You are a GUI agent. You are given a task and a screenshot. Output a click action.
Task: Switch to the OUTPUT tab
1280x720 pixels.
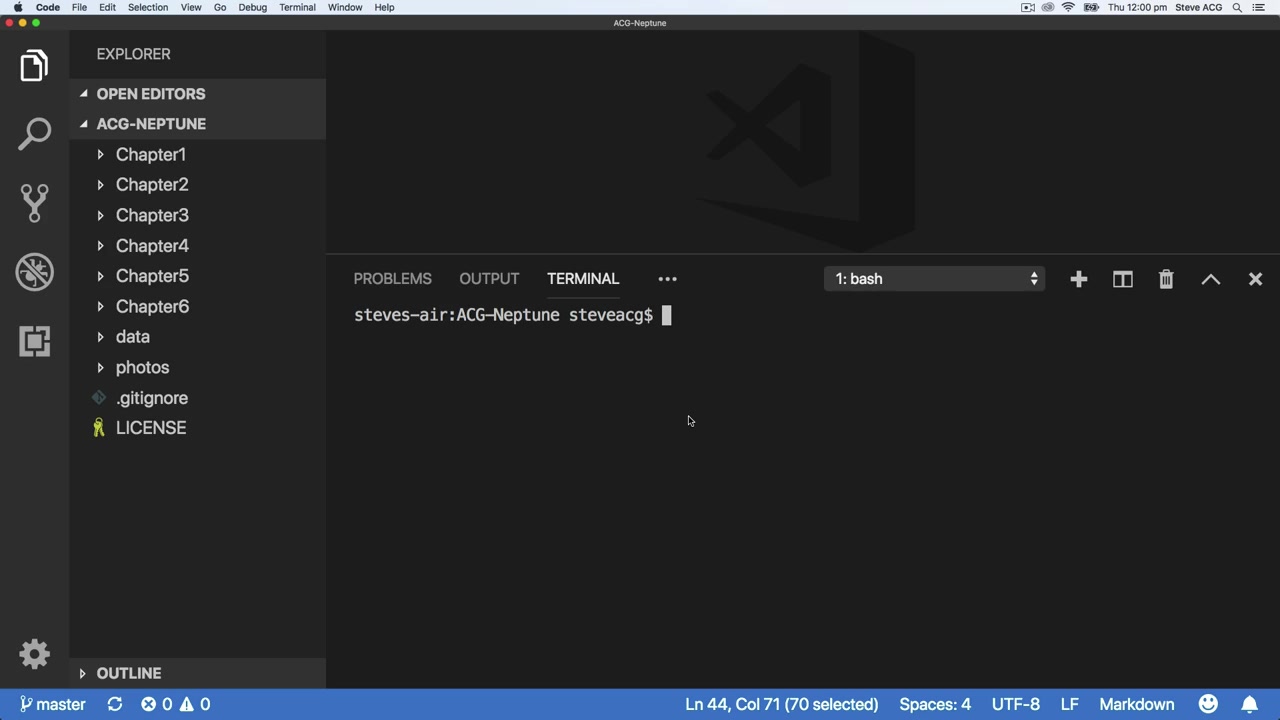(x=489, y=279)
